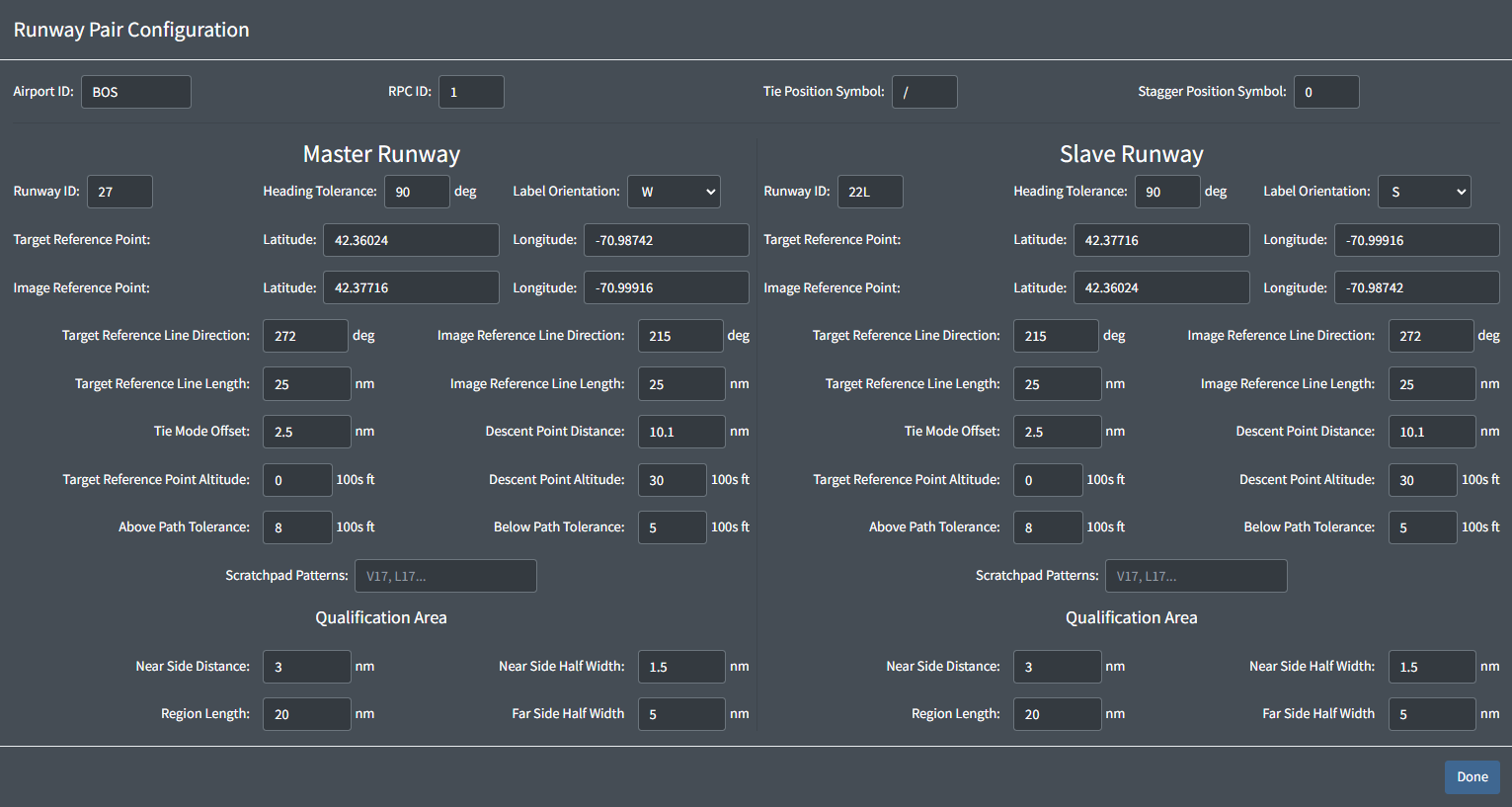
Task: Click Slave Runway ID field showing 22L
Action: click(870, 192)
